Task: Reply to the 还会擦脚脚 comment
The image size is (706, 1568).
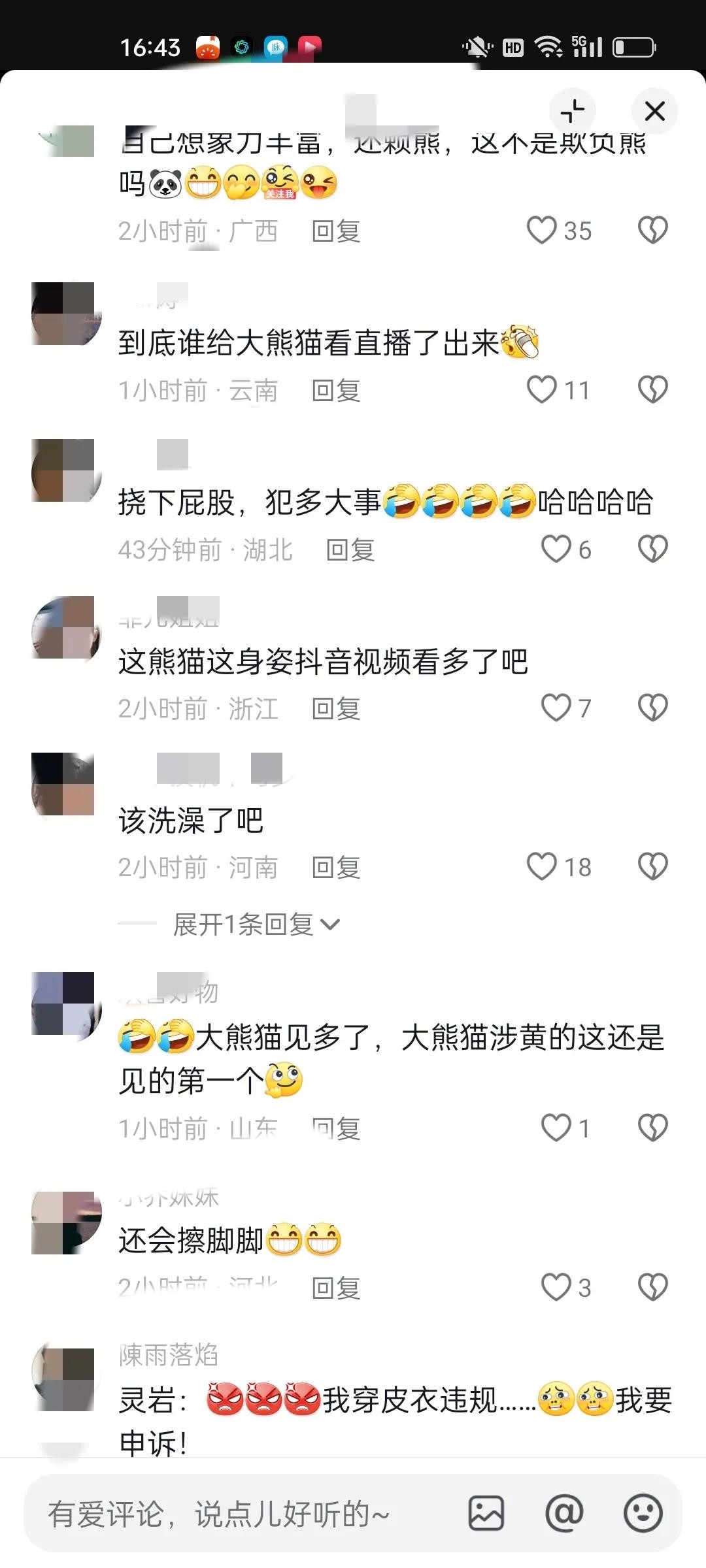Action: [336, 1288]
